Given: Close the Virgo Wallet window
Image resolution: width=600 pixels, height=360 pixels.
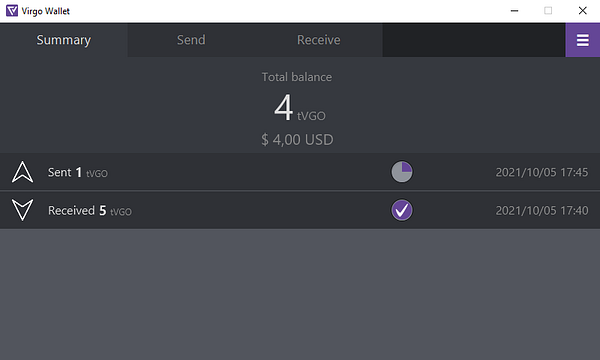Looking at the screenshot, I should pyautogui.click(x=582, y=11).
